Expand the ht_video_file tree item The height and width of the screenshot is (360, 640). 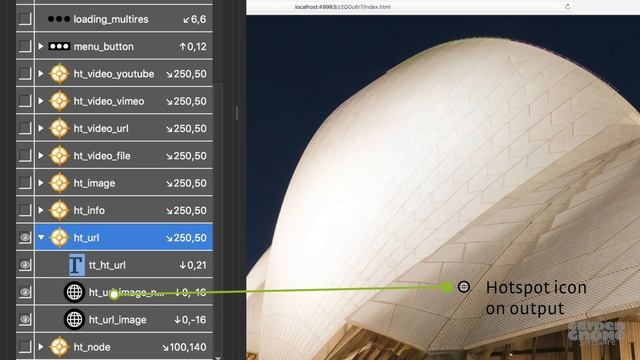[41, 156]
